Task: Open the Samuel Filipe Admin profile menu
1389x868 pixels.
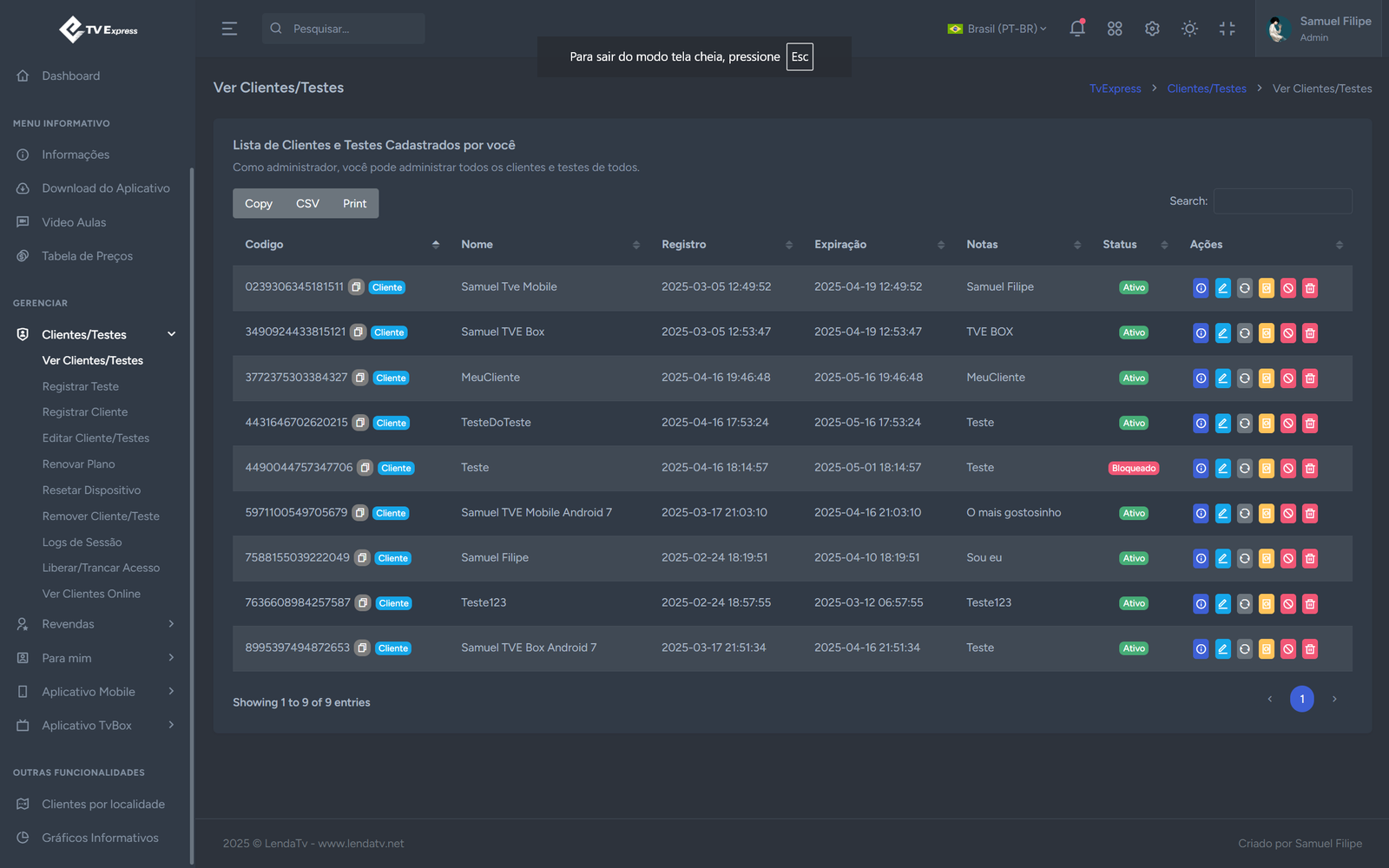Action: pyautogui.click(x=1319, y=29)
